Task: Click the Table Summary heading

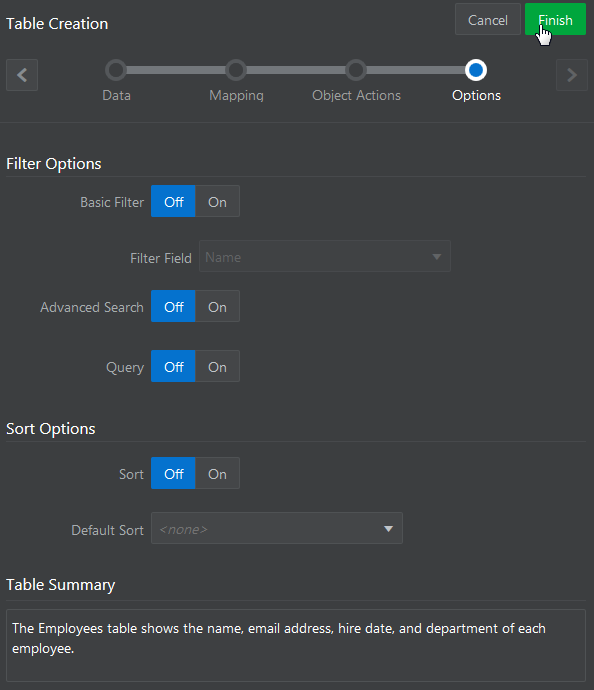Action: pos(61,585)
